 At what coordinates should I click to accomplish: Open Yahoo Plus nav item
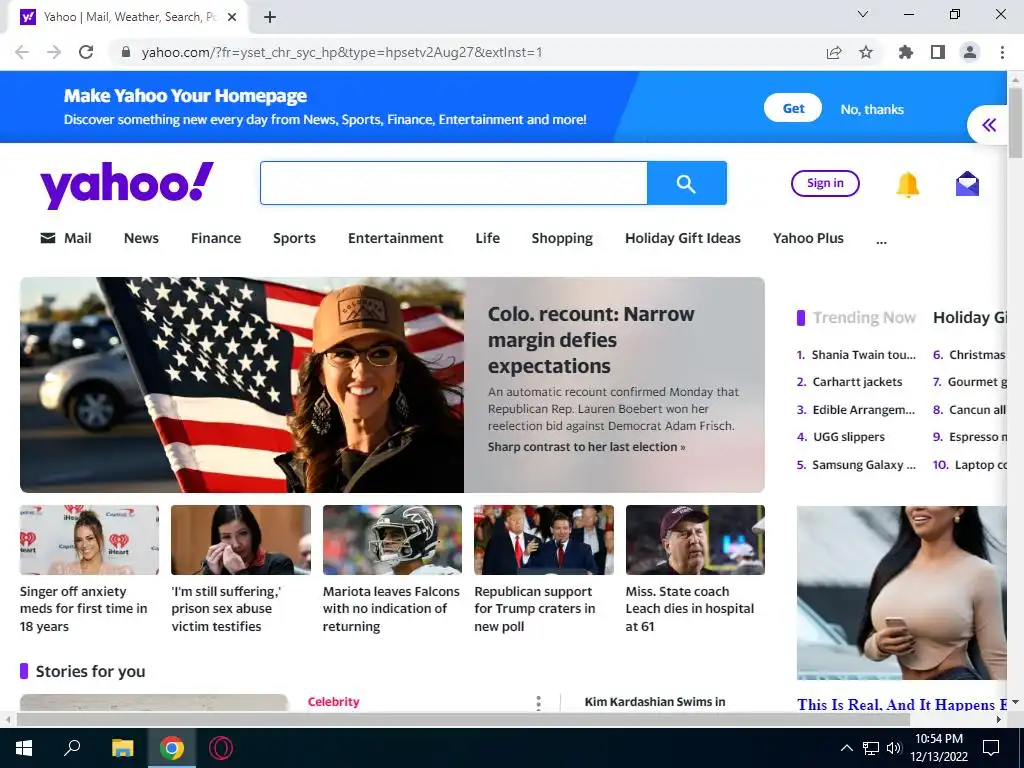pos(808,238)
